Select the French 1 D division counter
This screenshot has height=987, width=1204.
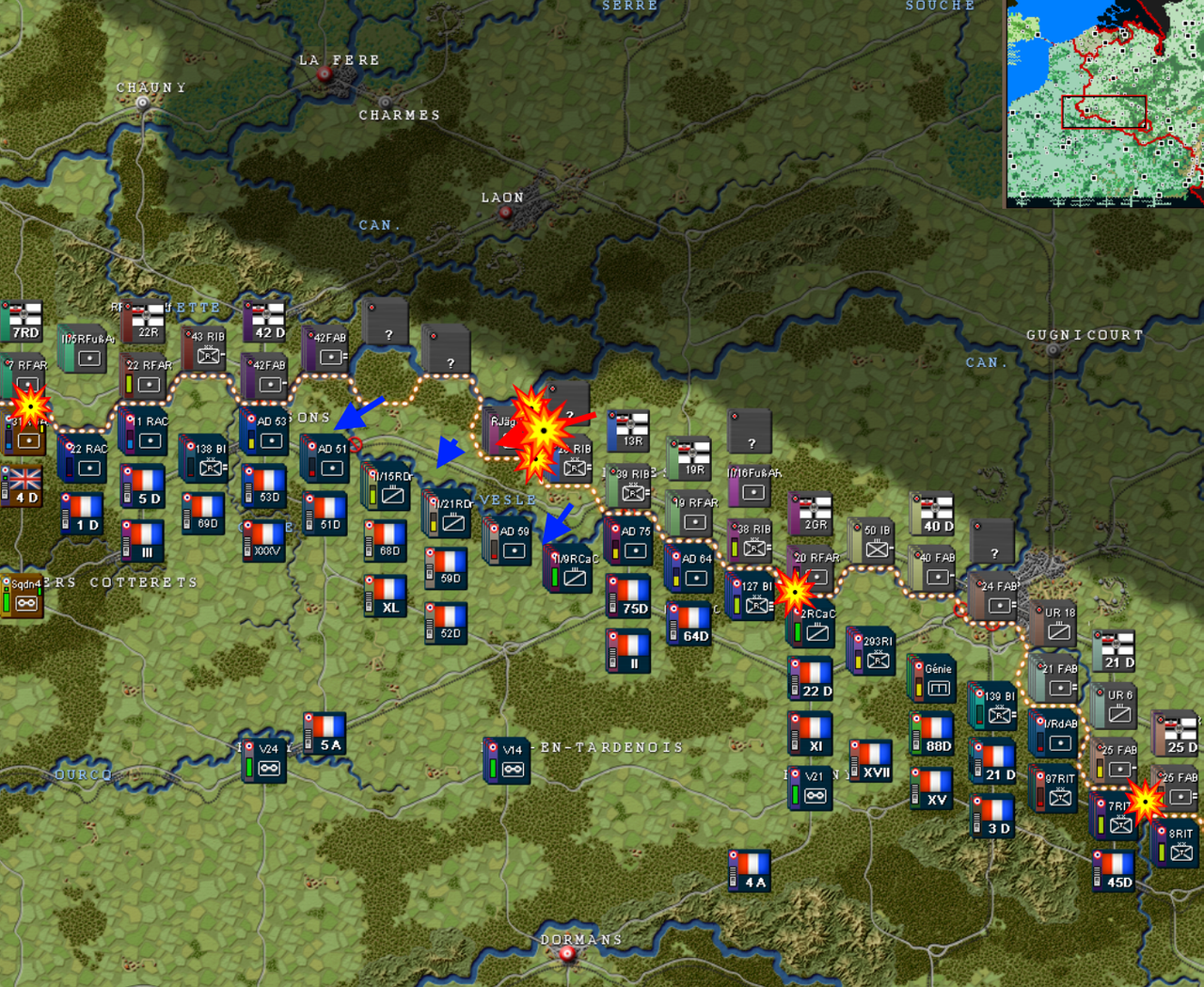point(84,514)
